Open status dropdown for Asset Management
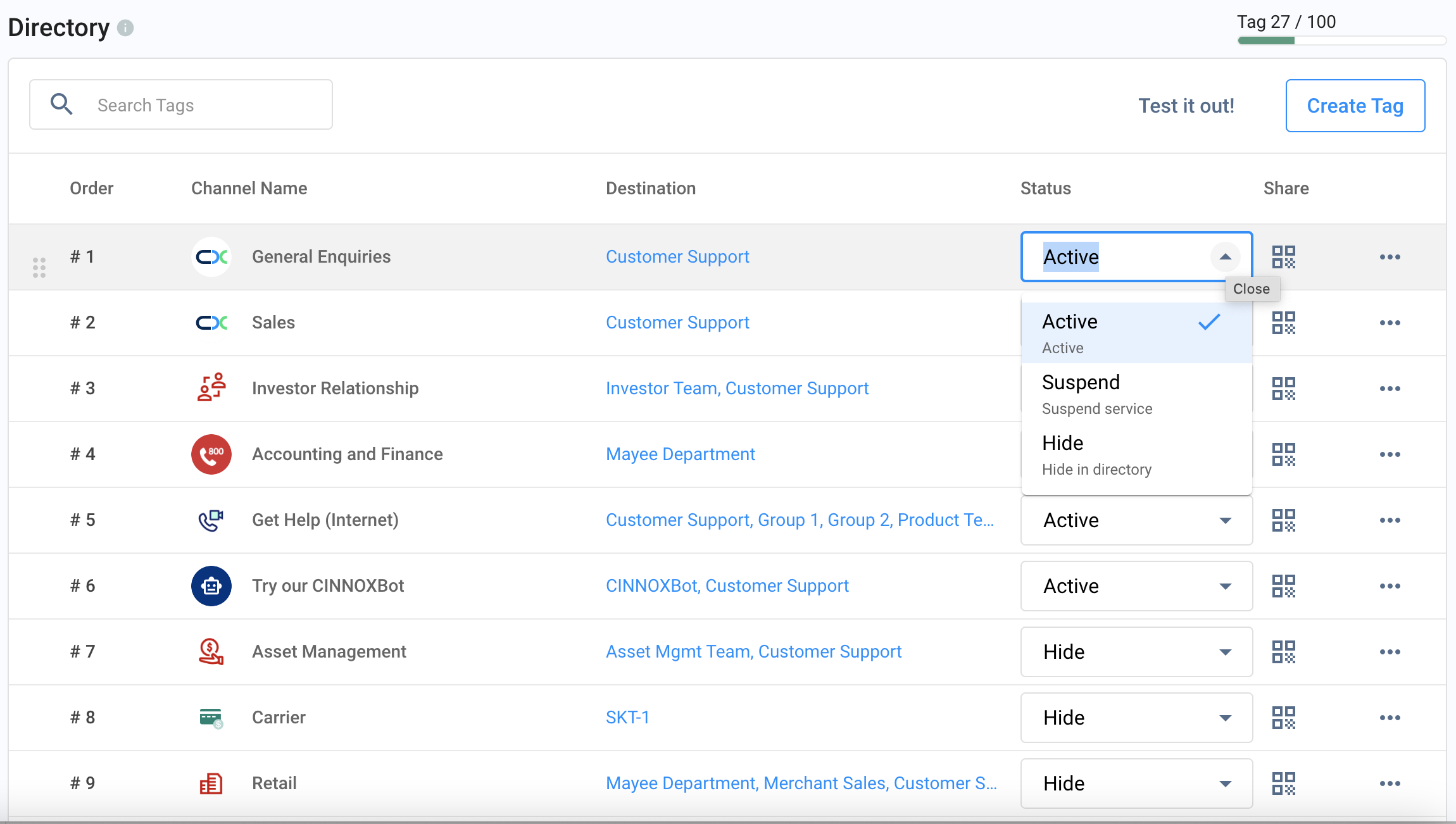The height and width of the screenshot is (824, 1456). pos(1136,652)
